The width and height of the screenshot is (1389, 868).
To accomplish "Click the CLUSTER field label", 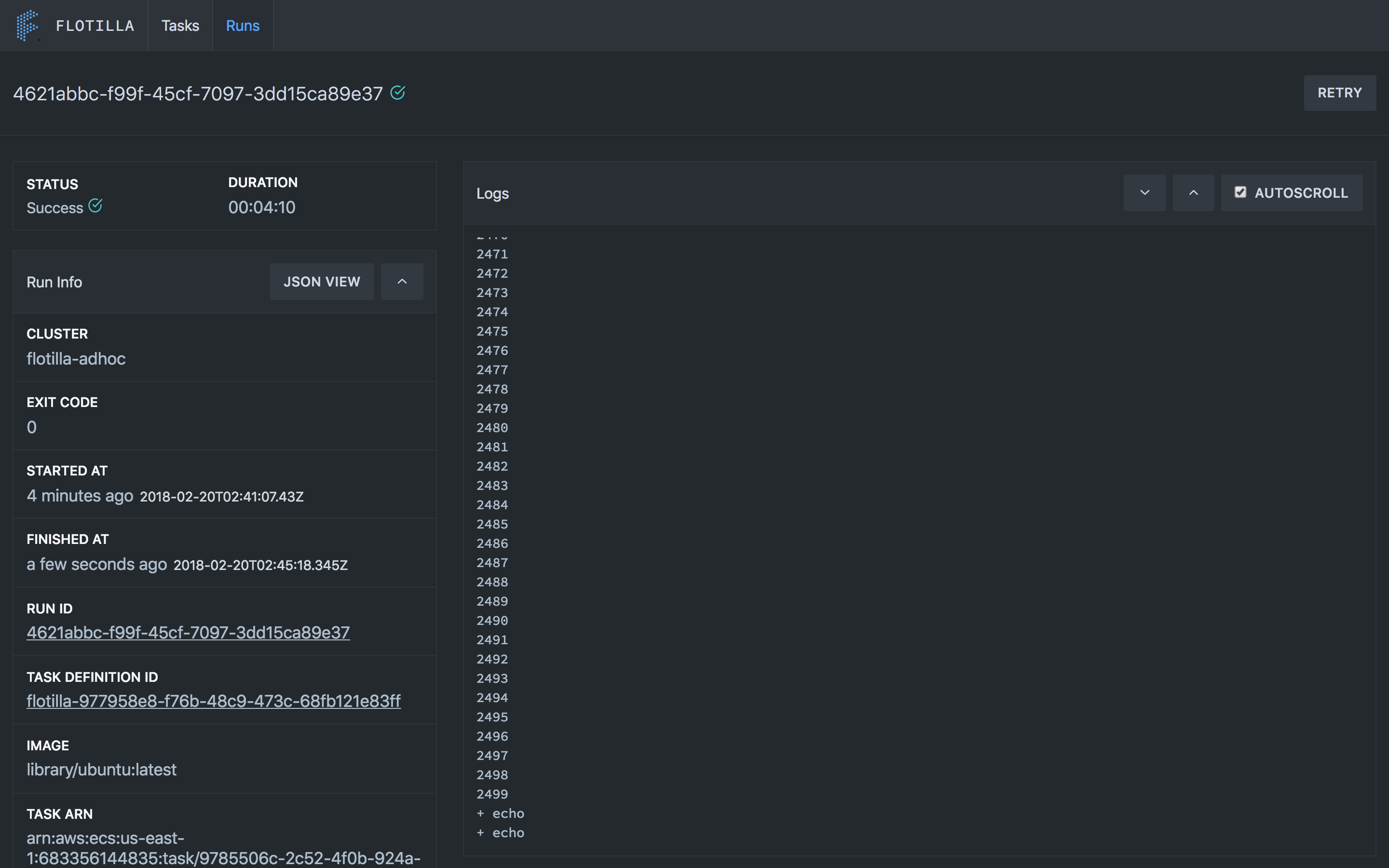I will [57, 334].
